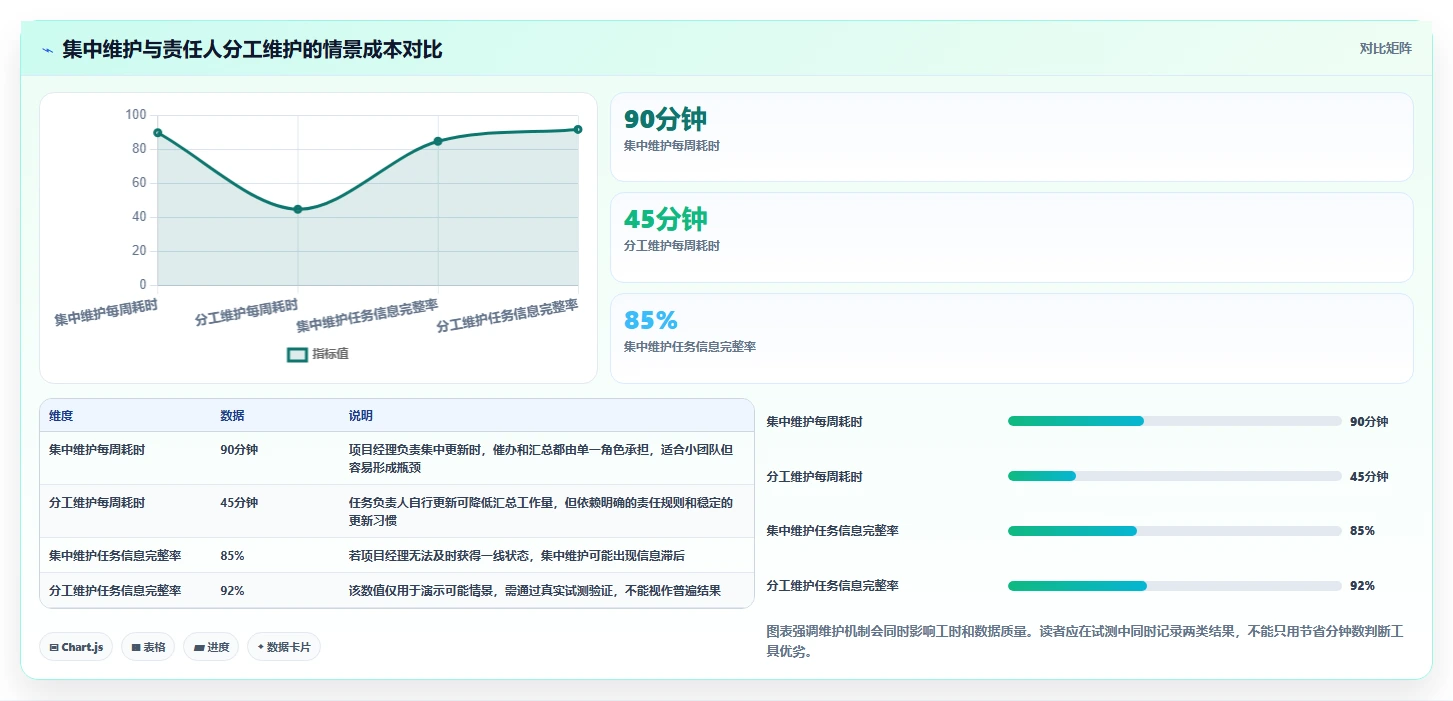Select the 表格 tag chip
Viewport: 1453px width, 701px height.
(x=148, y=647)
